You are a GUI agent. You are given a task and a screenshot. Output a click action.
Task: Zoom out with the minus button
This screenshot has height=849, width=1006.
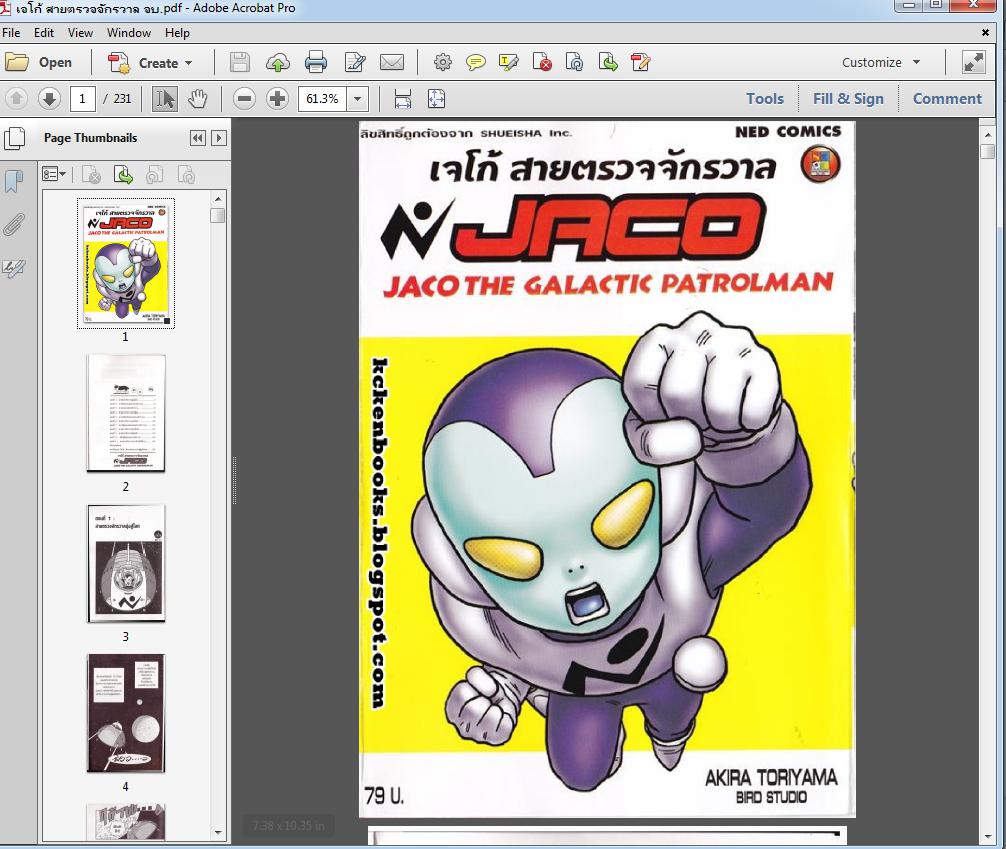pyautogui.click(x=244, y=99)
